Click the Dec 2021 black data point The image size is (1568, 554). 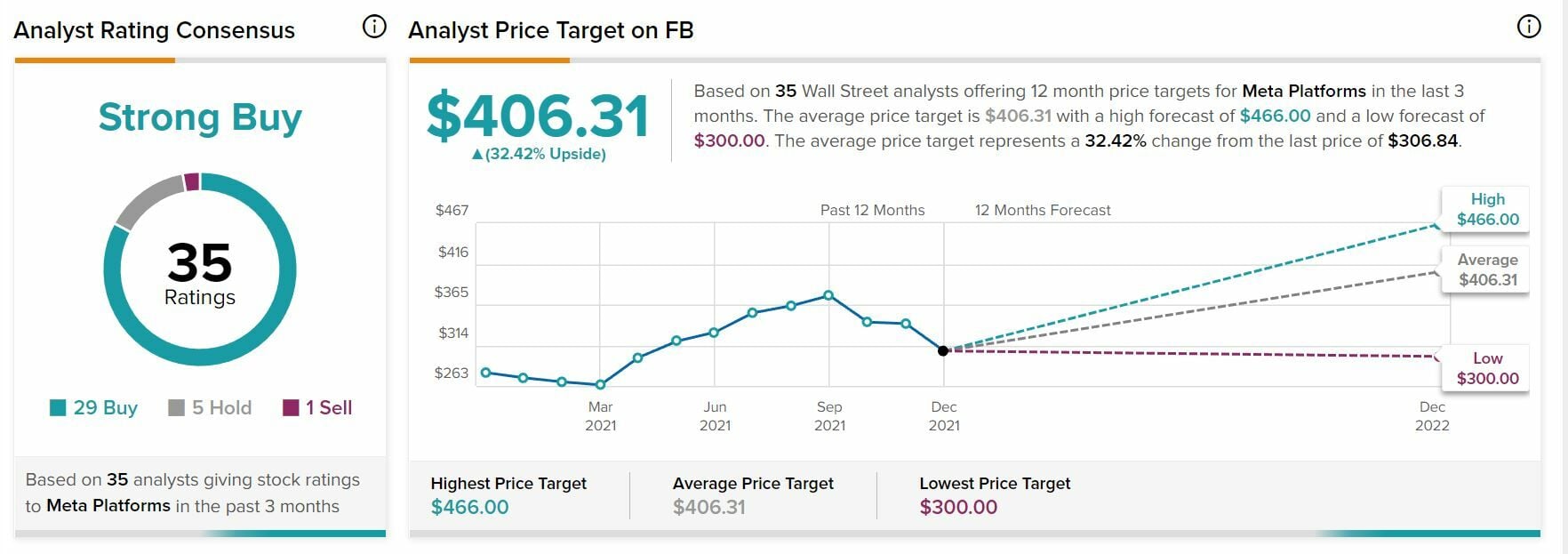(x=943, y=350)
